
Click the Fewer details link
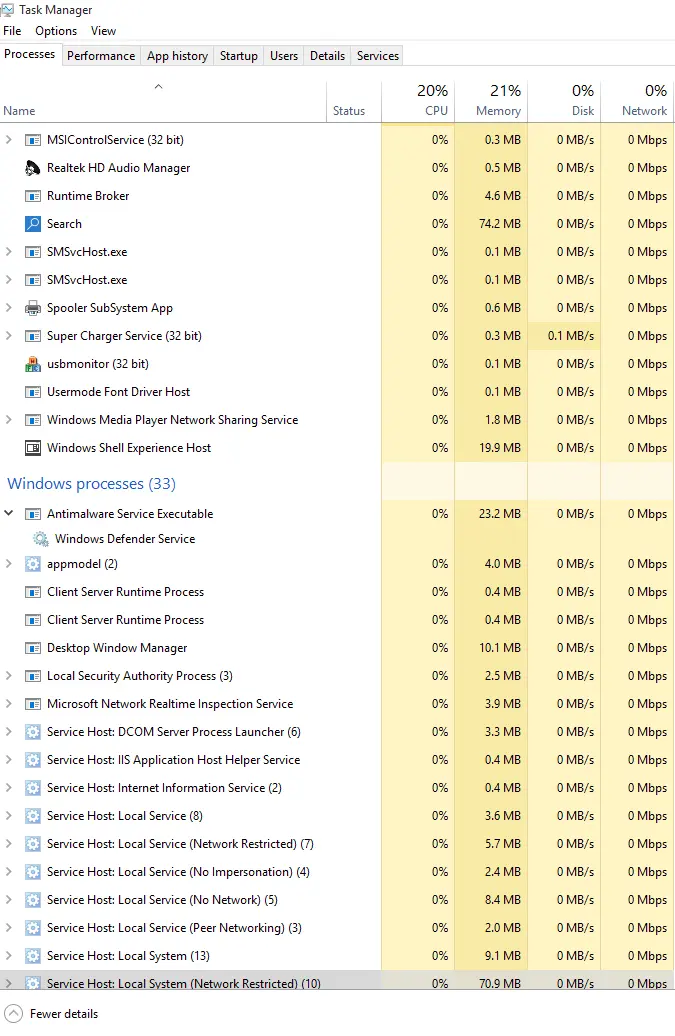(64, 1014)
